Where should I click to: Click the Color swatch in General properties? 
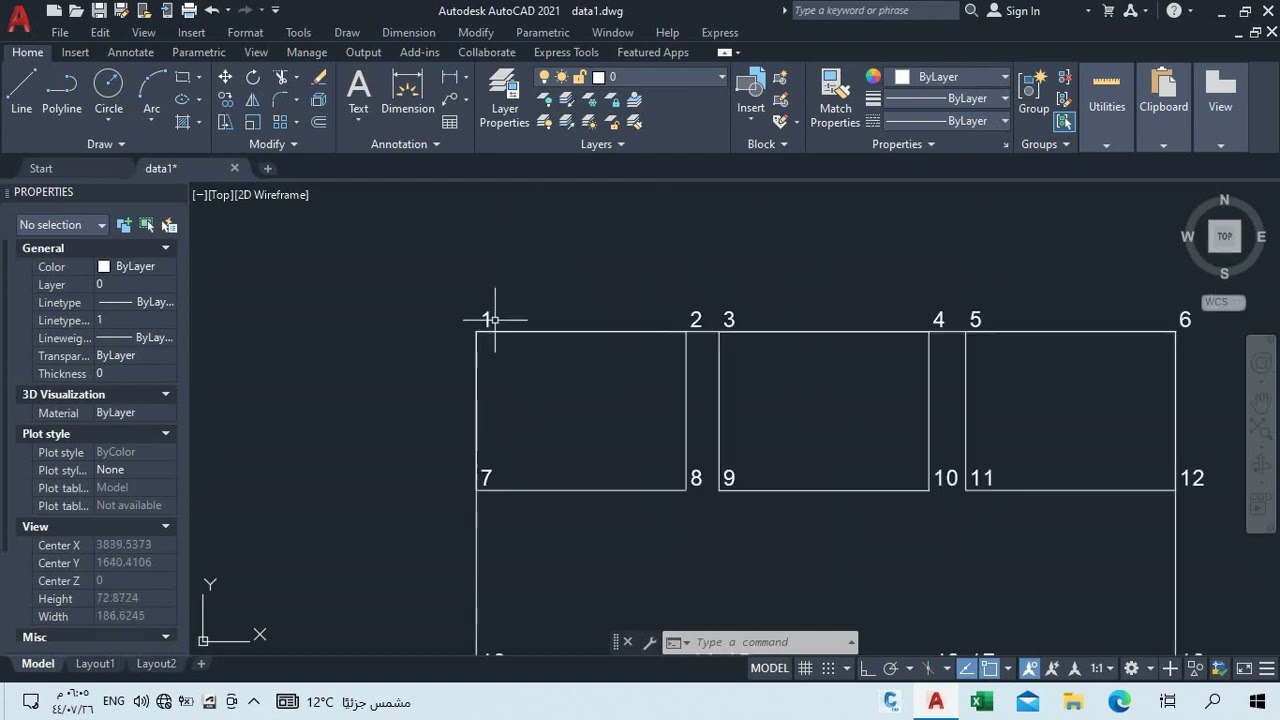click(x=103, y=267)
